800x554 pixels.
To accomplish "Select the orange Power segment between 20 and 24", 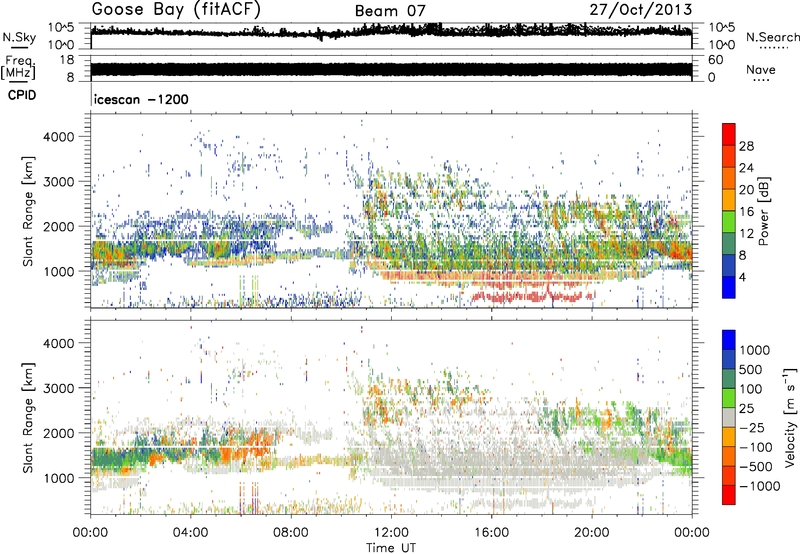I will (729, 178).
